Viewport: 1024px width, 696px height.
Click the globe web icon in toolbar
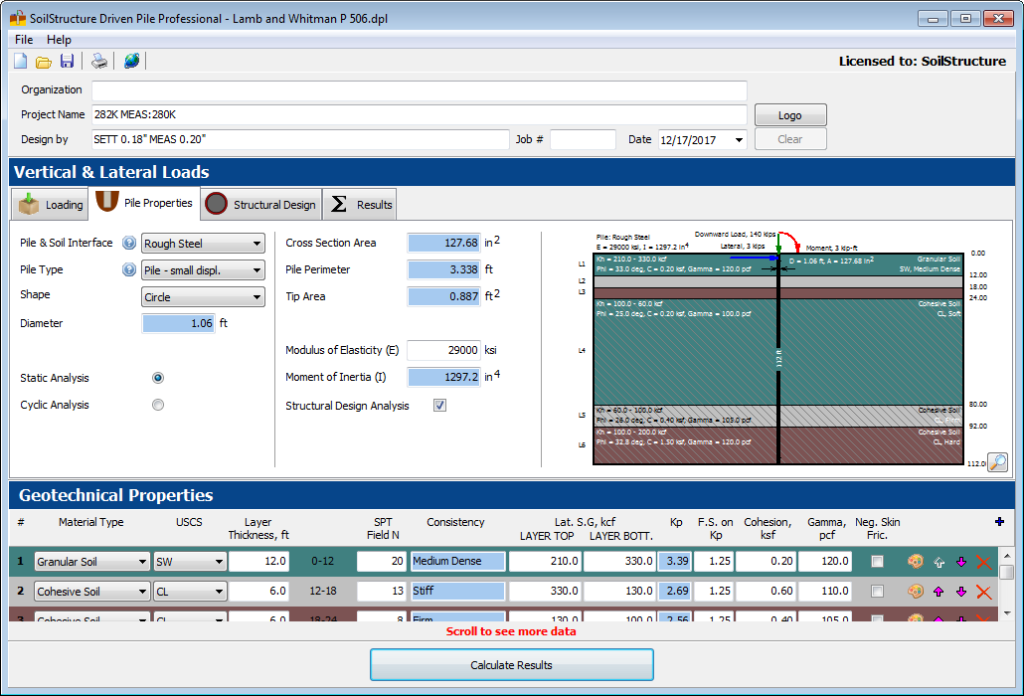[x=131, y=61]
